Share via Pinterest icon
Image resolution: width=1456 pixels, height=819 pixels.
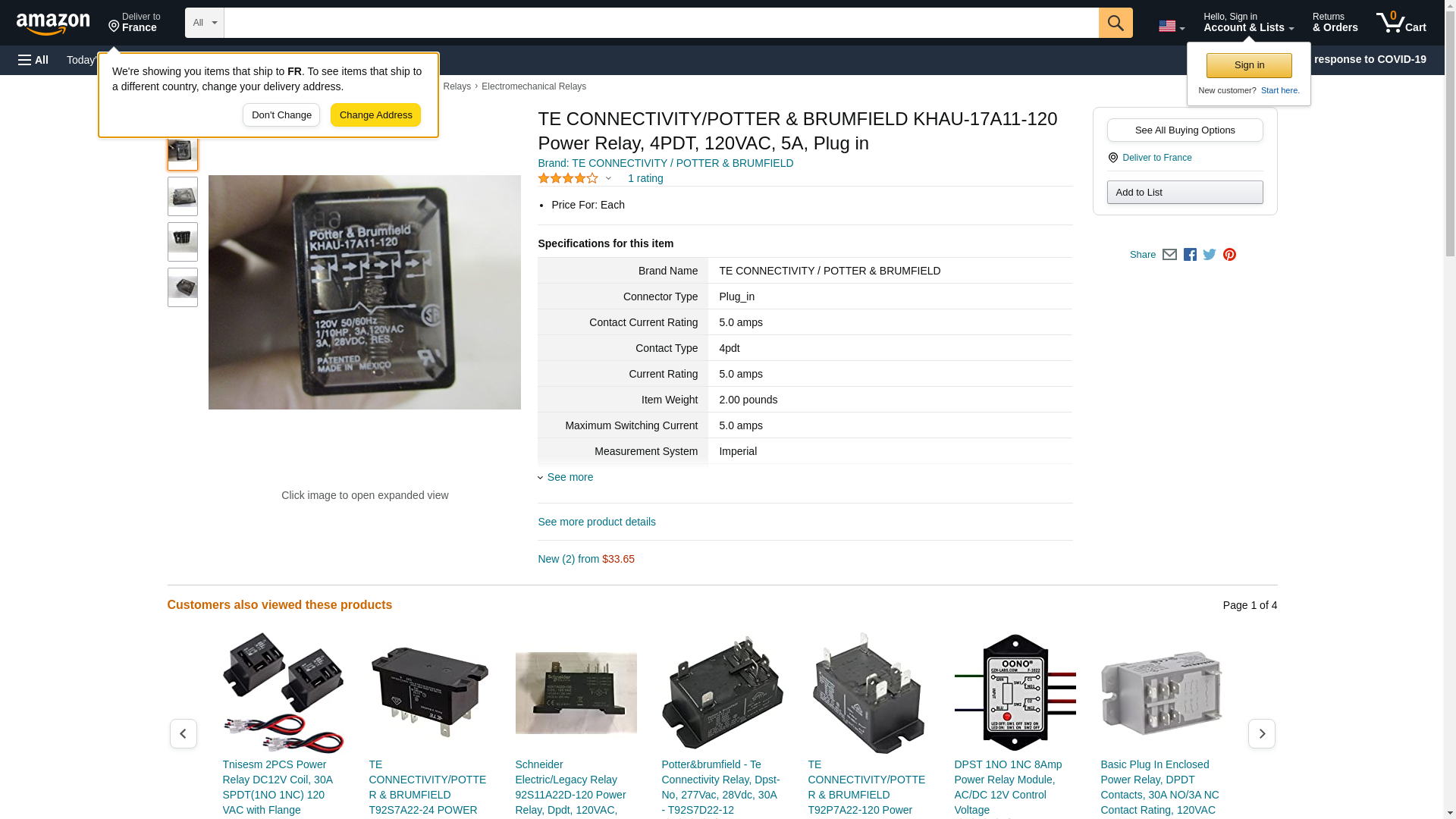[x=1229, y=255]
